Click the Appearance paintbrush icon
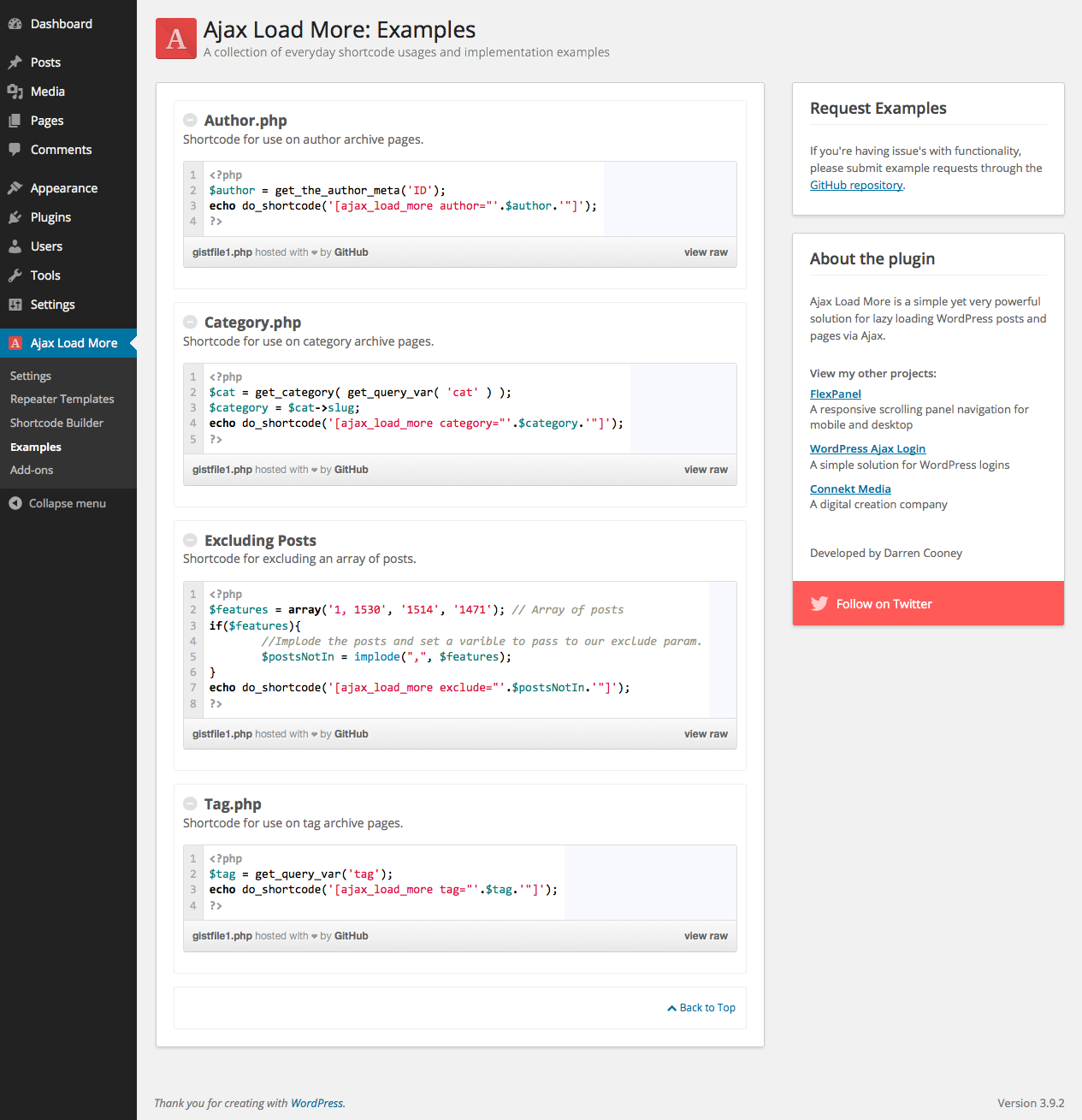The image size is (1082, 1120). pos(15,188)
